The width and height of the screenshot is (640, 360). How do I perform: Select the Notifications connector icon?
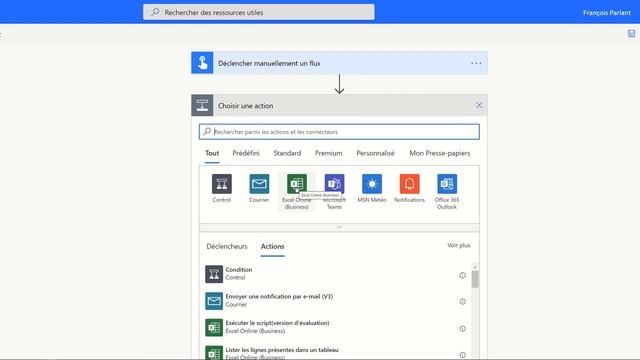409,184
